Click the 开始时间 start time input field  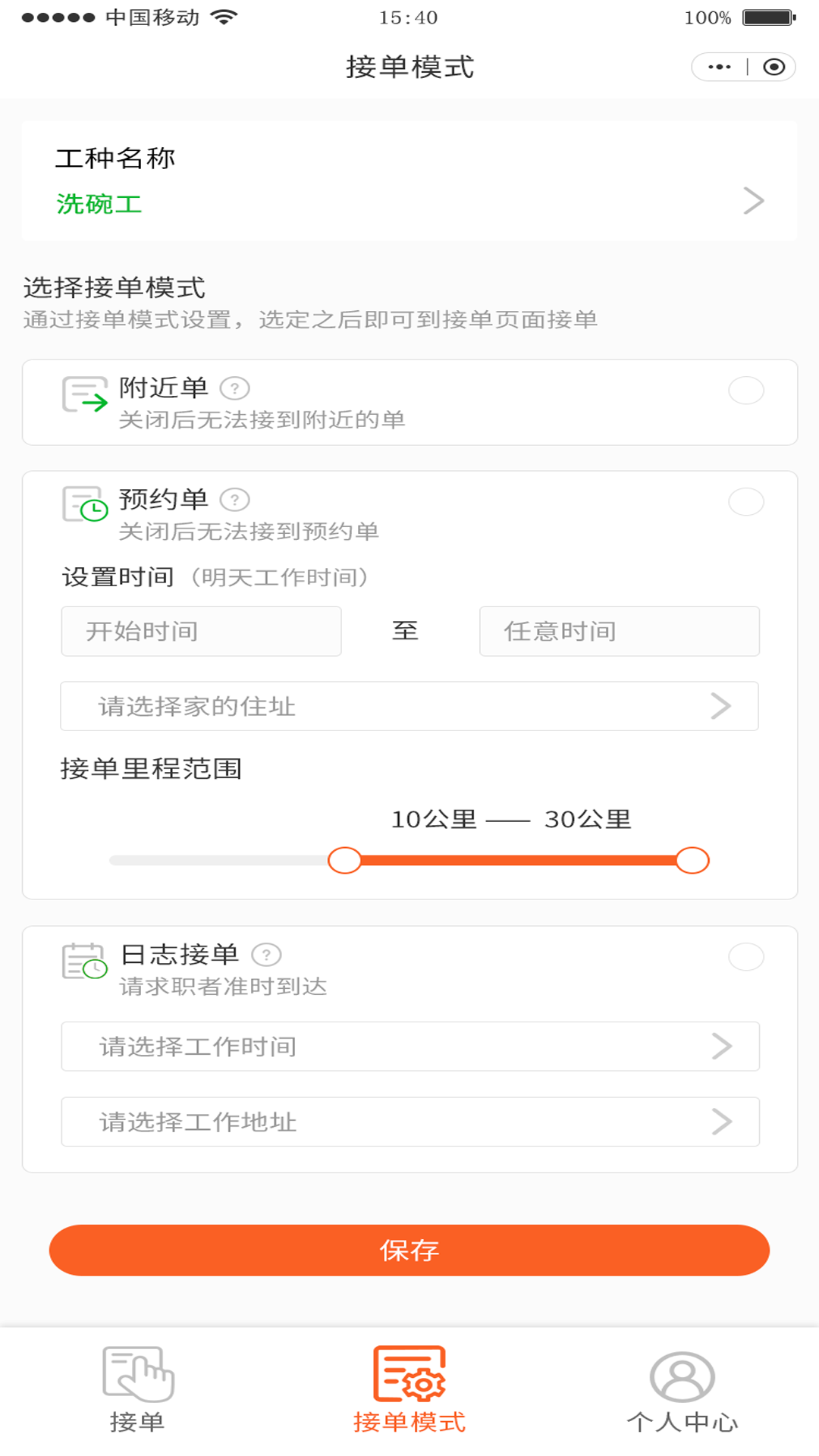pos(201,631)
